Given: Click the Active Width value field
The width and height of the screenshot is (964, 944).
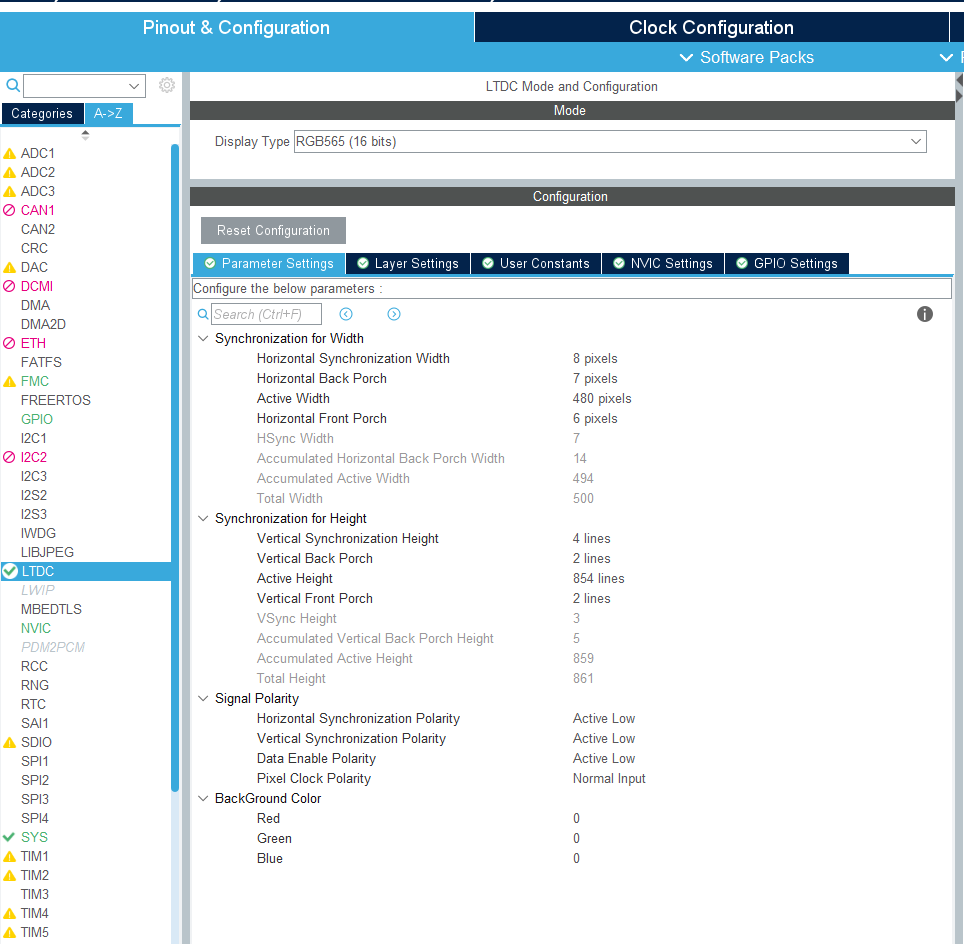Looking at the screenshot, I should click(602, 399).
